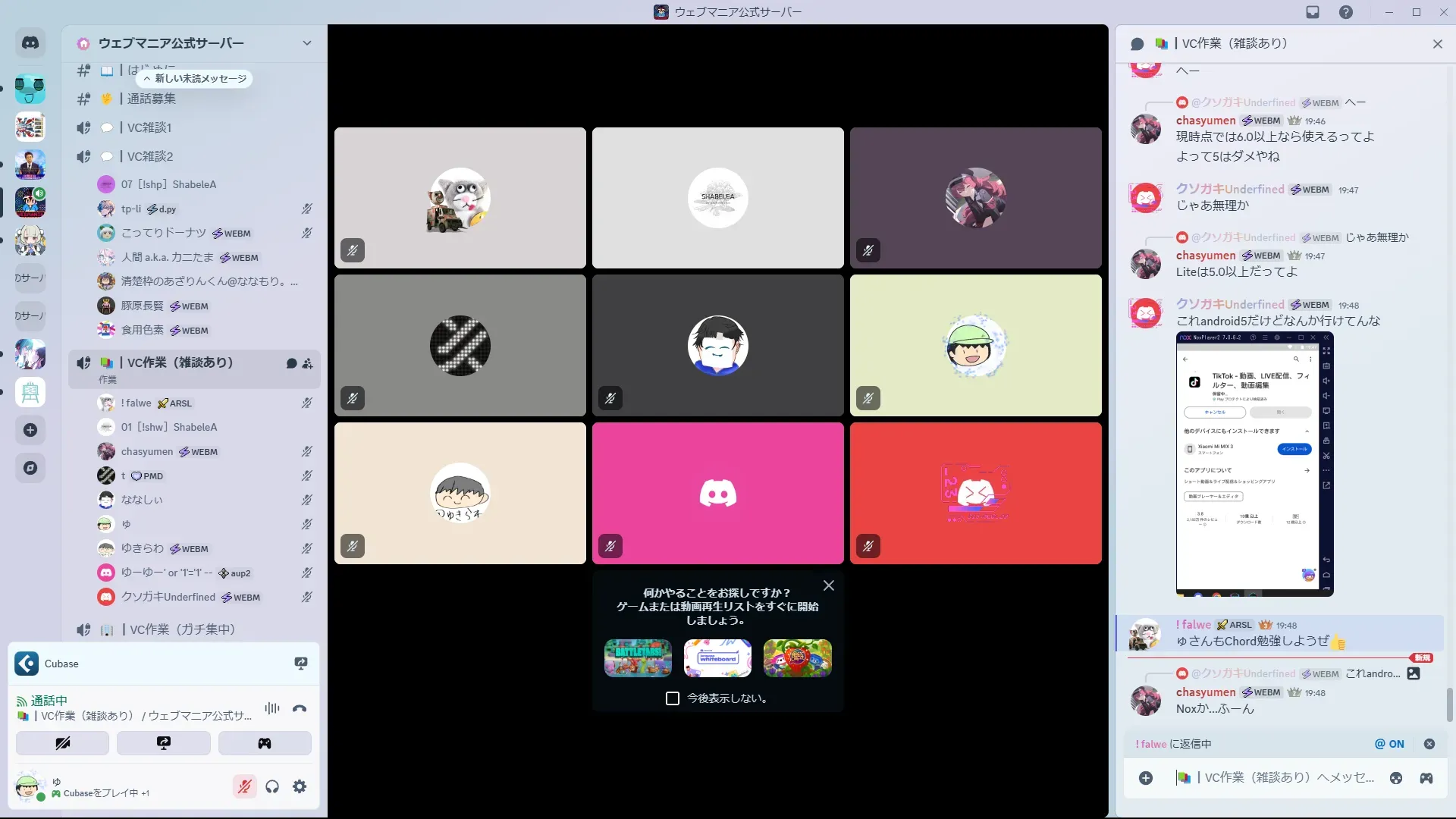Dismiss the activity suggestion popup

click(x=829, y=585)
